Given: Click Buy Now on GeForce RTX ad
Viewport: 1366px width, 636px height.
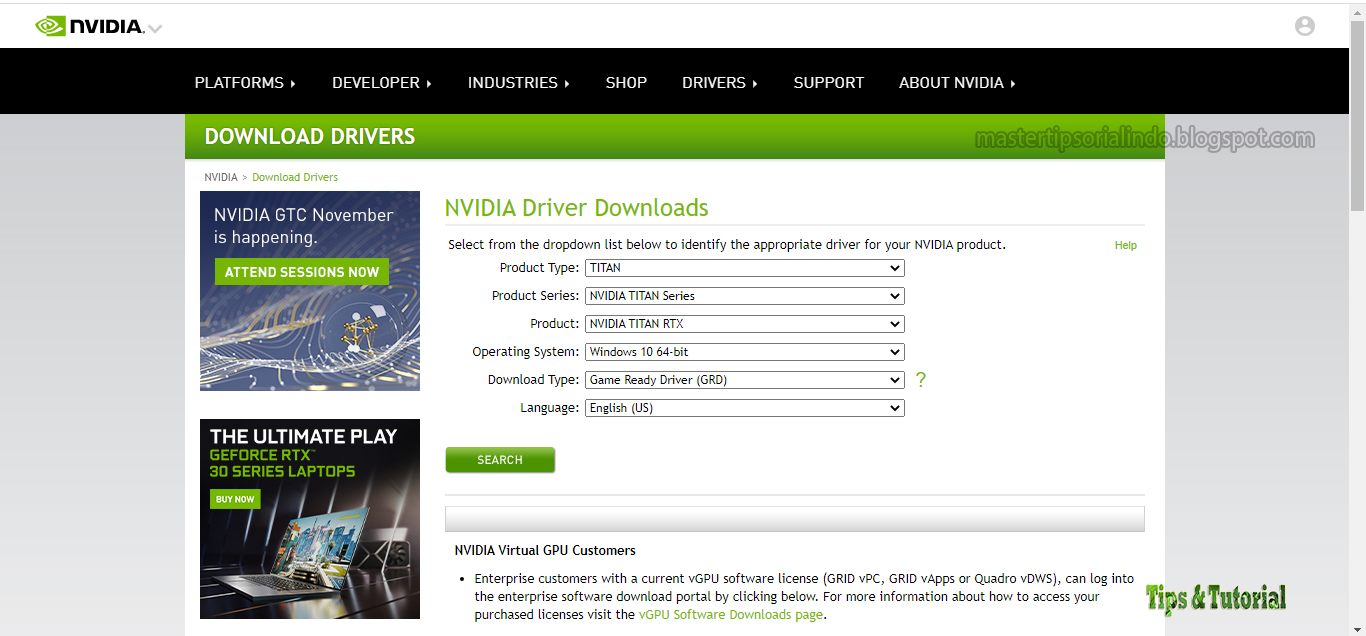Looking at the screenshot, I should (x=235, y=499).
